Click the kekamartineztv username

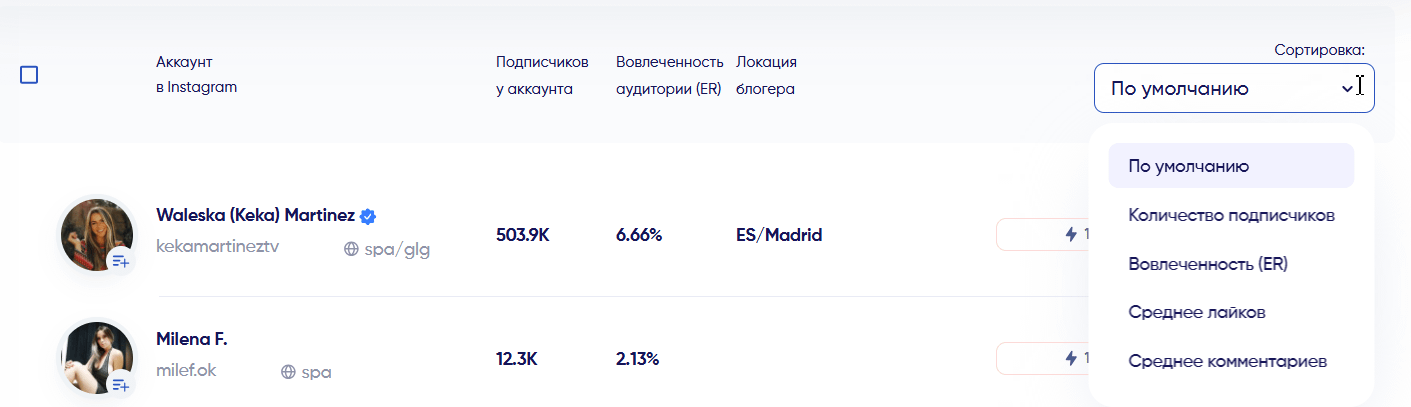218,247
